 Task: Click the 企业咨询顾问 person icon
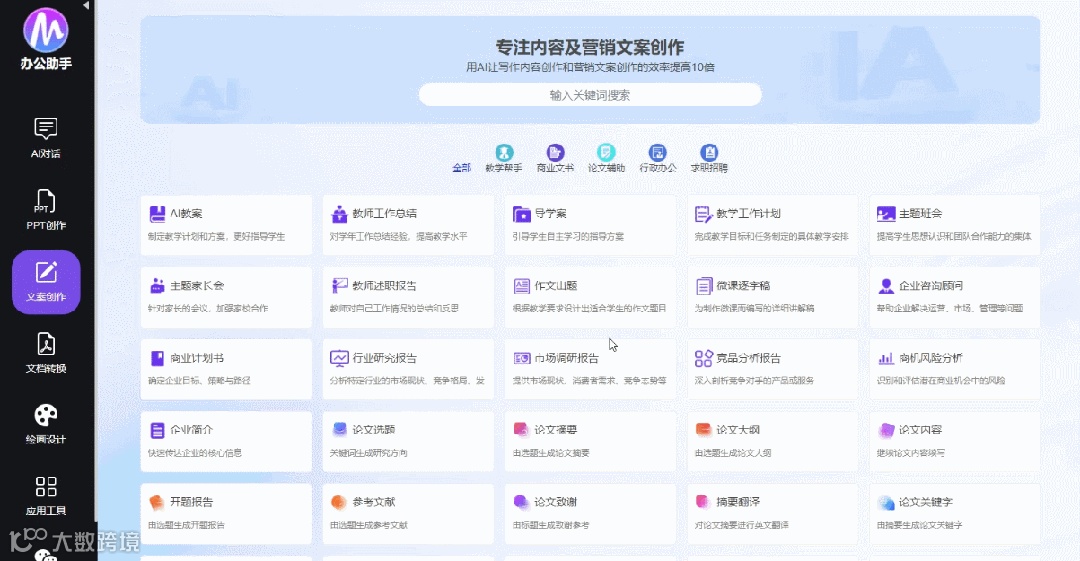[886, 285]
